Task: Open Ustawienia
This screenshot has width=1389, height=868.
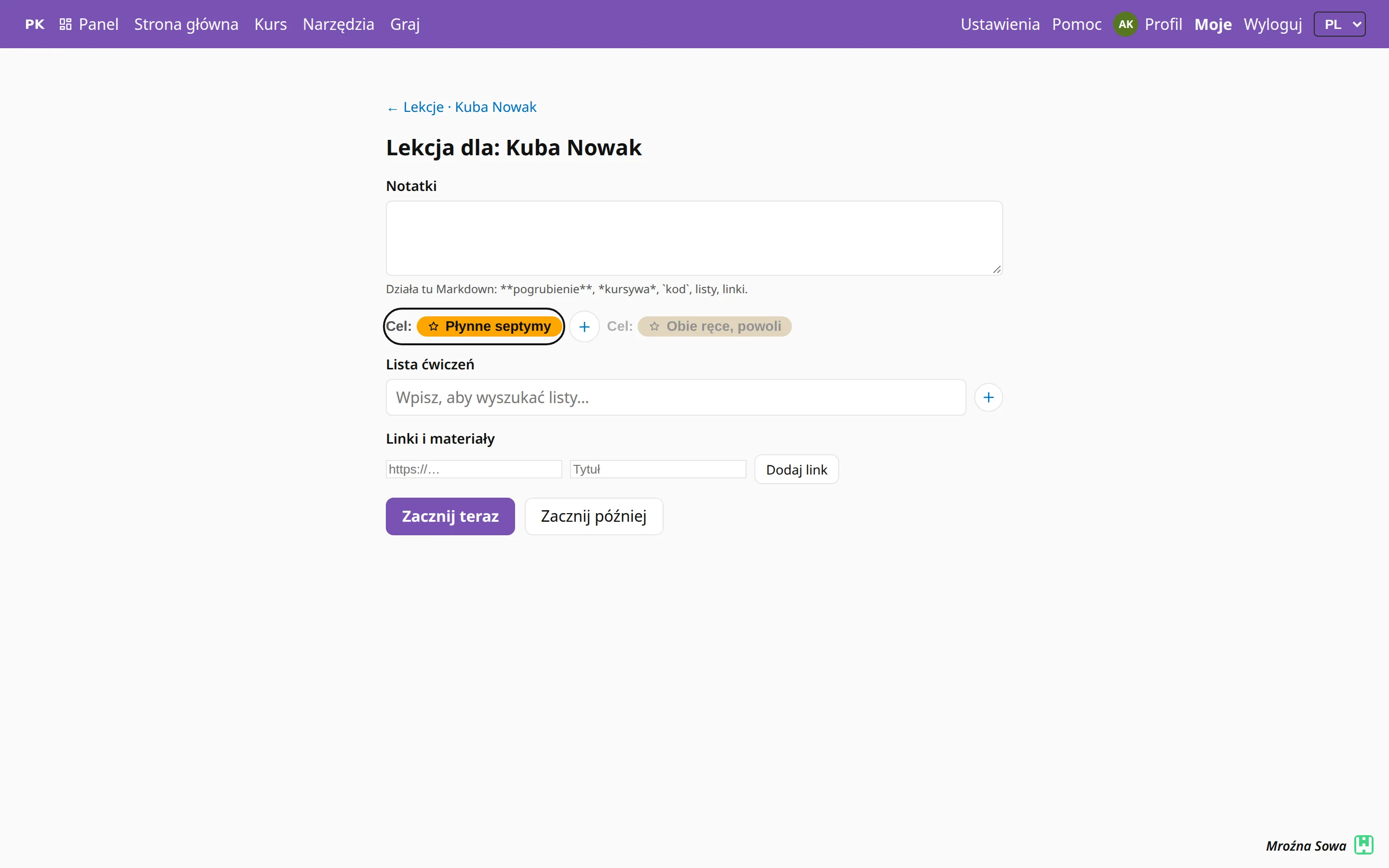Action: (1000, 24)
